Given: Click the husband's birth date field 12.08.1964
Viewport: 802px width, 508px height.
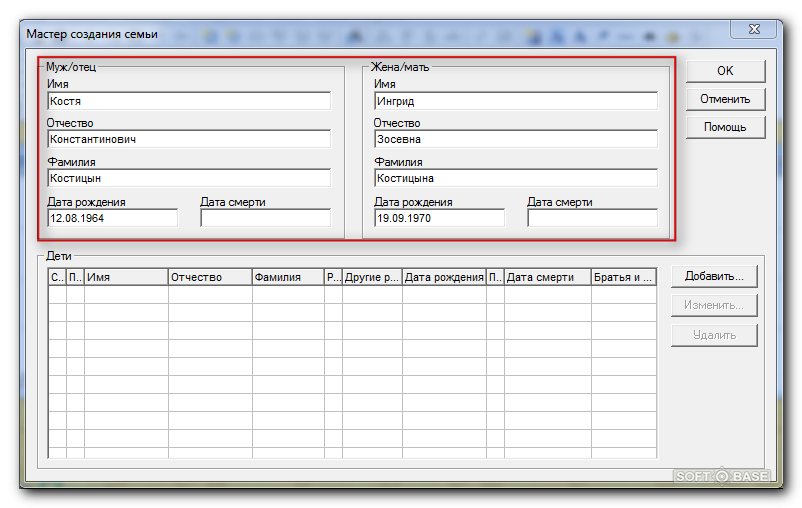Looking at the screenshot, I should tap(112, 218).
